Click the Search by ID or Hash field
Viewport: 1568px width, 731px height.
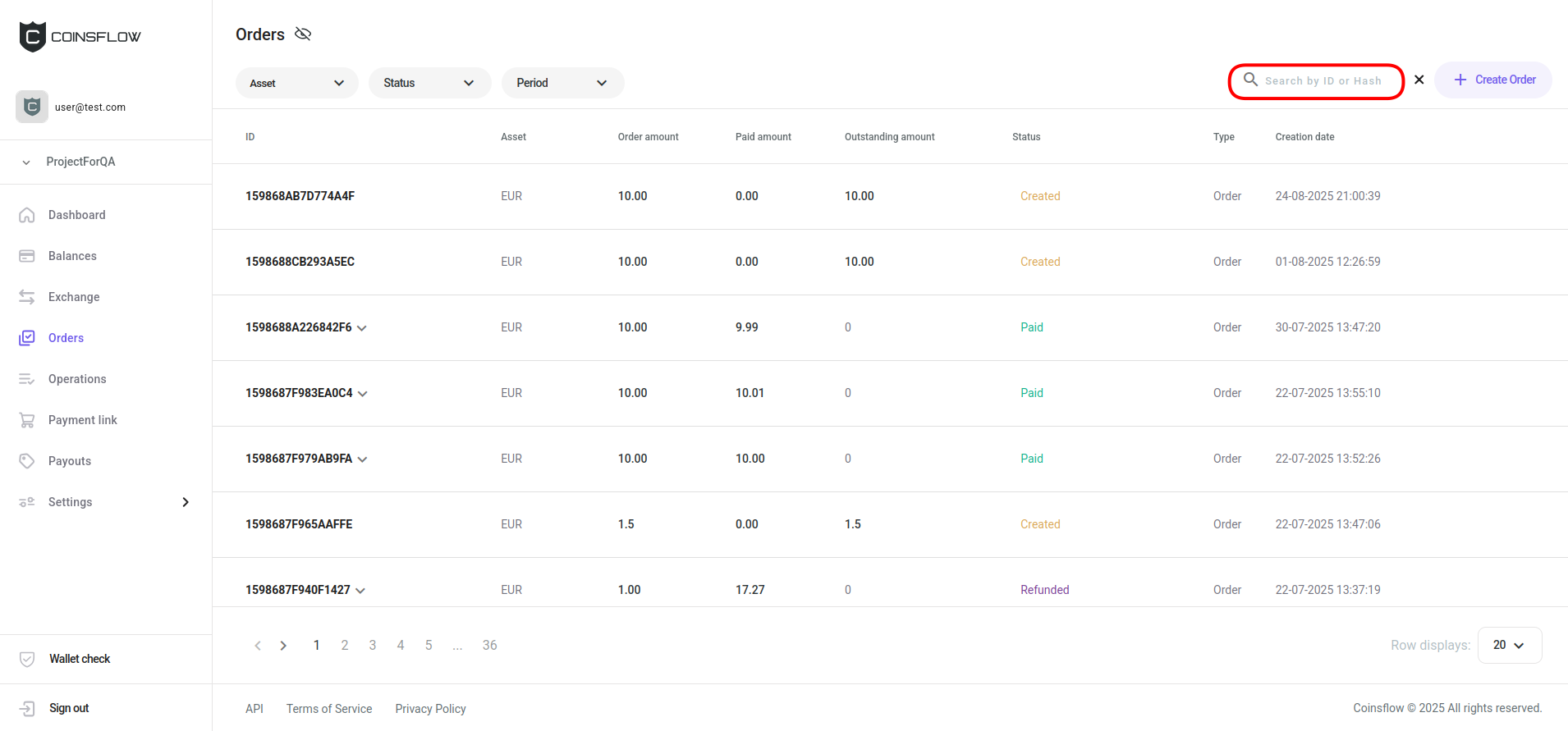coord(1323,80)
